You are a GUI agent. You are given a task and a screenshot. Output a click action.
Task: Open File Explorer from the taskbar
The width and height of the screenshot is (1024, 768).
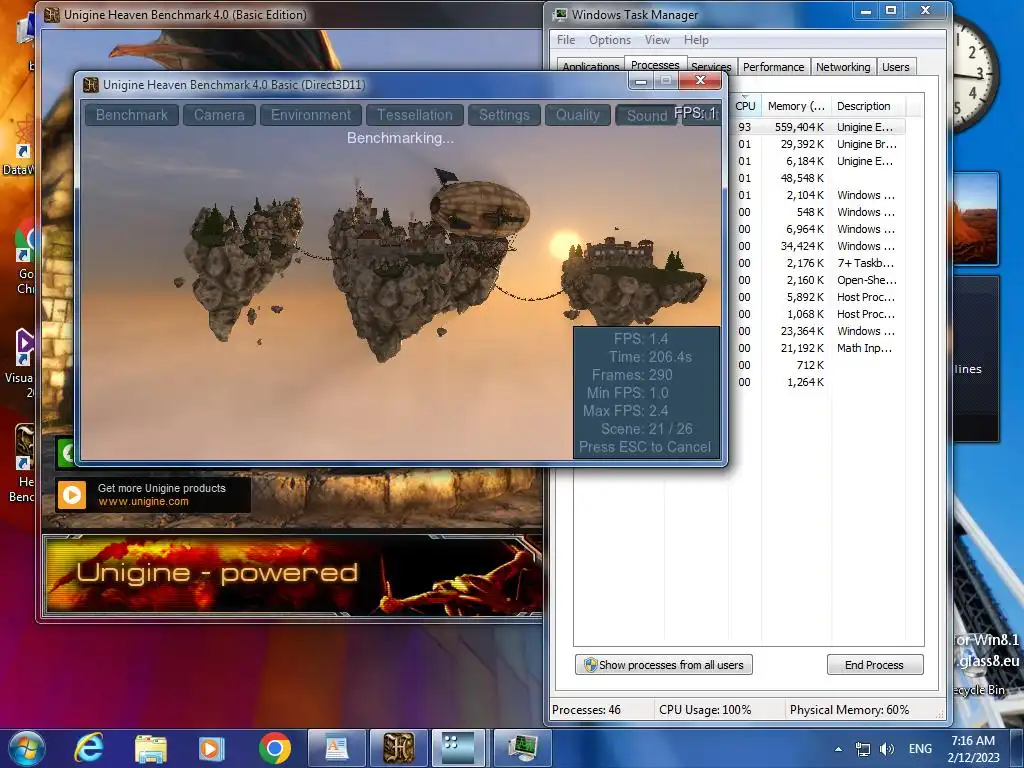point(151,748)
